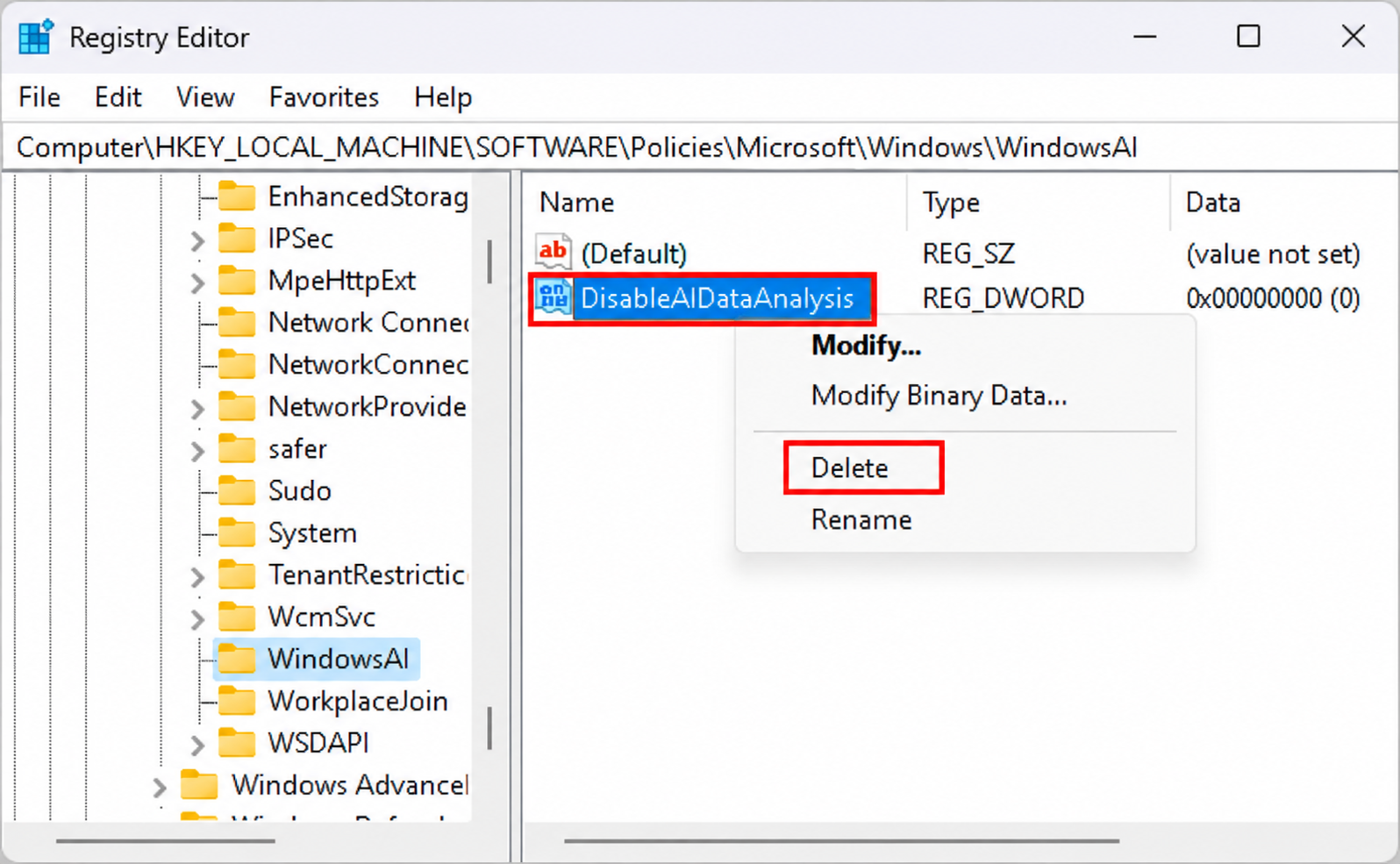Click the Registry Editor app icon in title bar
The image size is (1400, 864).
(35, 37)
